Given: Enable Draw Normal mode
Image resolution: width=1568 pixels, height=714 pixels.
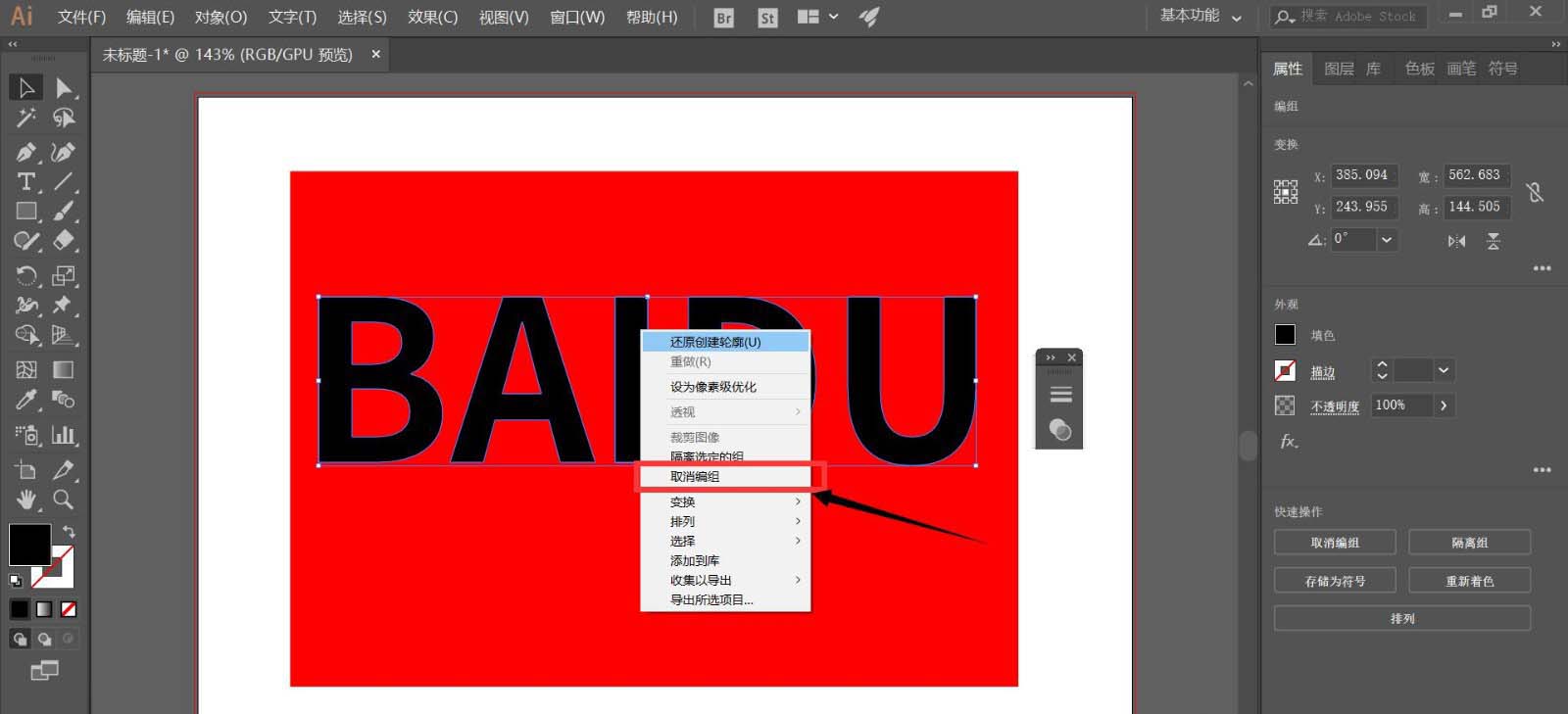Looking at the screenshot, I should pos(20,639).
